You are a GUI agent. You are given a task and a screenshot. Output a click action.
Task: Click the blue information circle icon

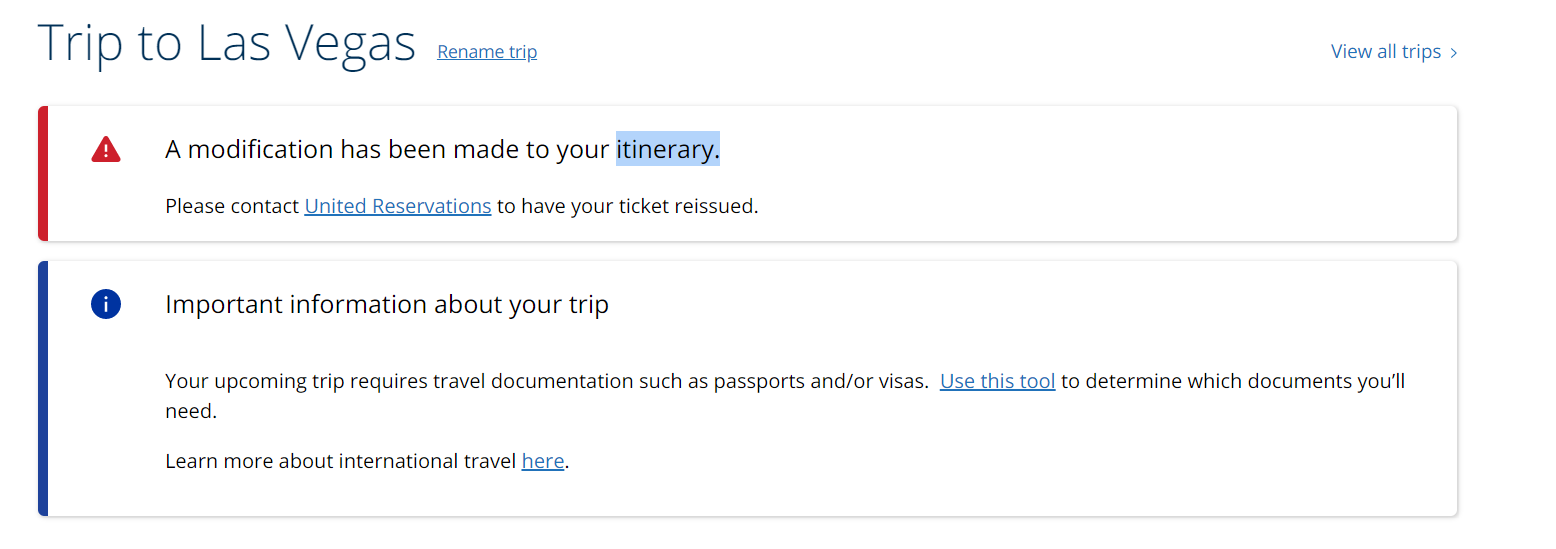pos(105,304)
